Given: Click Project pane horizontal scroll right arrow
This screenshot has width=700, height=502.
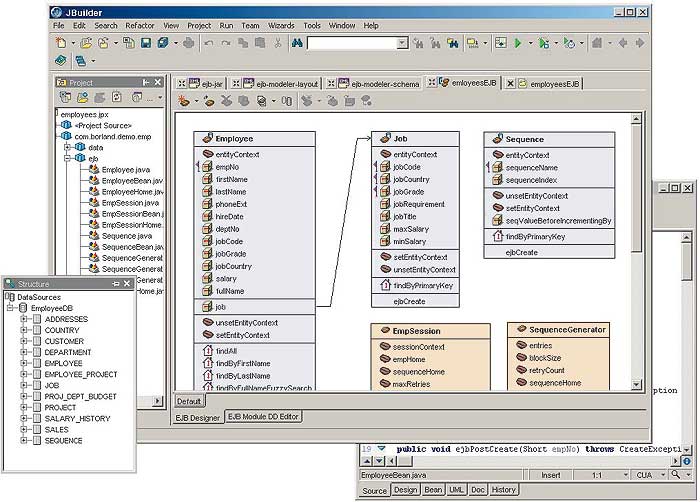Looking at the screenshot, I should tap(157, 401).
